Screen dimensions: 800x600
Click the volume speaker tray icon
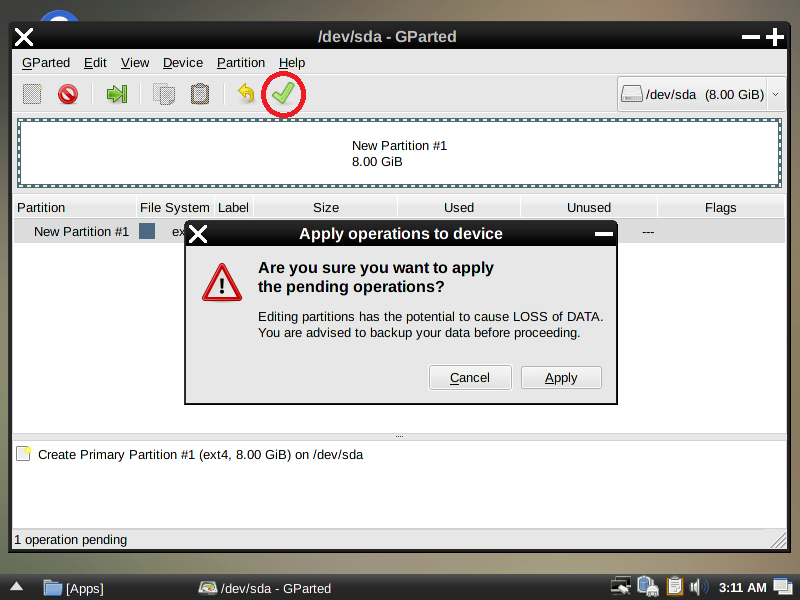pos(699,587)
